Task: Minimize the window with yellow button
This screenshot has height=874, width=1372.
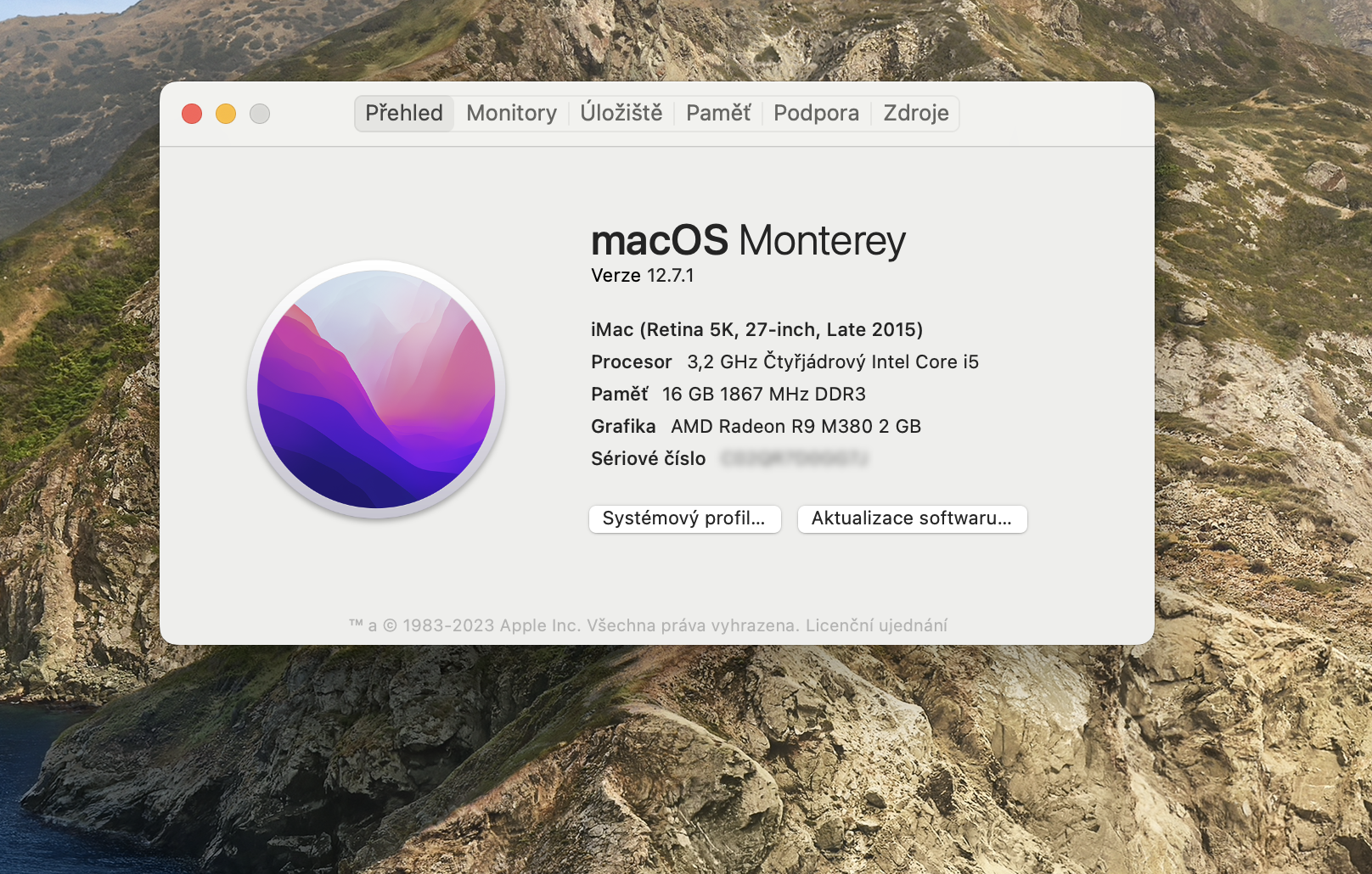Action: click(x=226, y=114)
